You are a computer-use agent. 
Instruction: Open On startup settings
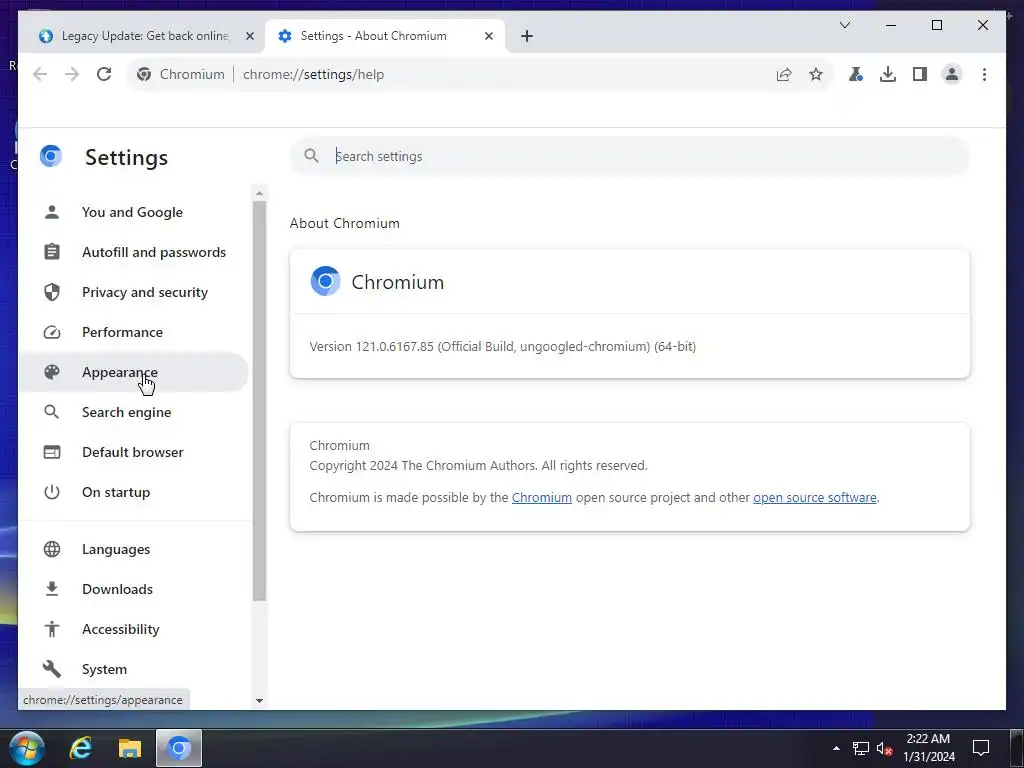click(133, 492)
